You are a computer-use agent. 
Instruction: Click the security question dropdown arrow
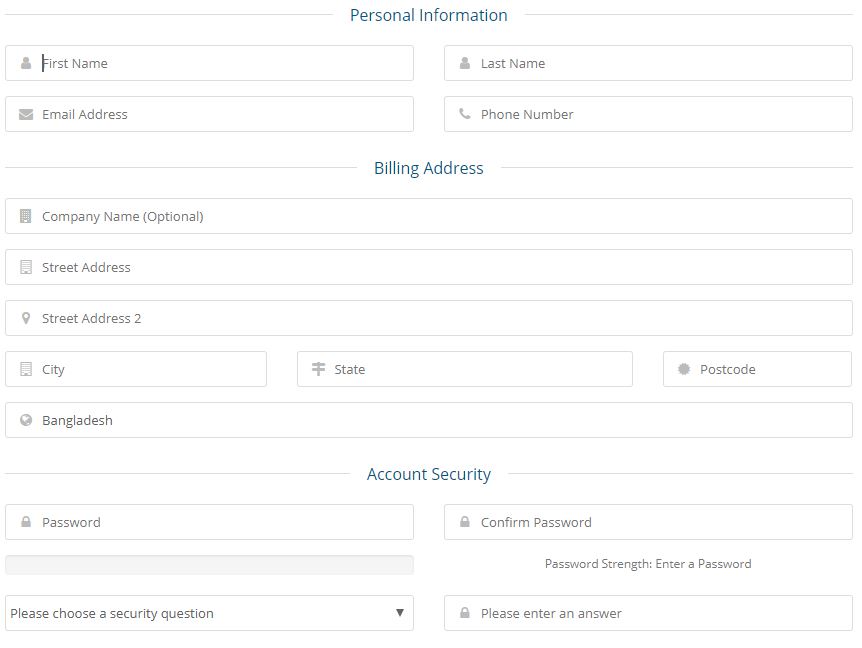[x=399, y=613]
